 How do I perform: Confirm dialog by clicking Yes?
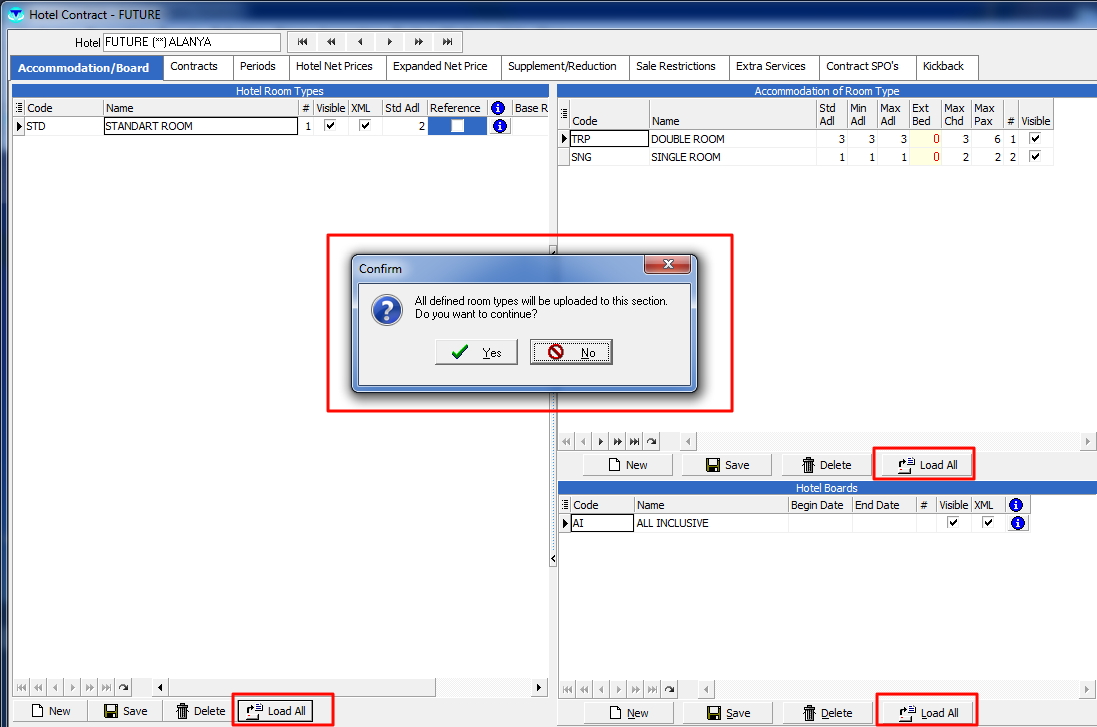(x=476, y=352)
